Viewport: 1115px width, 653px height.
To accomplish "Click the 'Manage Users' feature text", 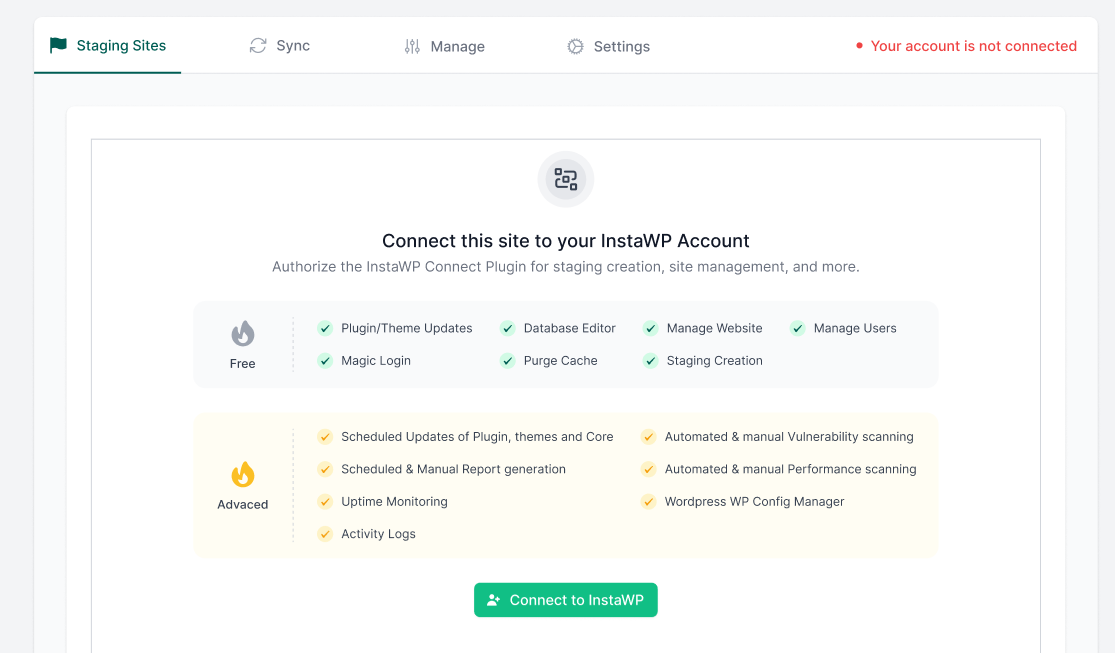I will (x=855, y=328).
